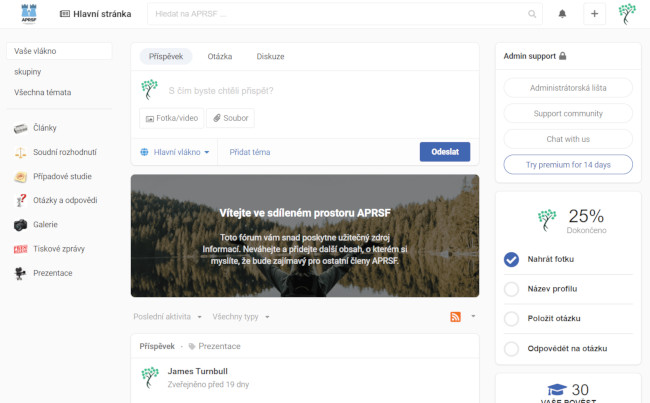
Task: Focus the Hledat na APRSF search field
Action: pyautogui.click(x=344, y=14)
